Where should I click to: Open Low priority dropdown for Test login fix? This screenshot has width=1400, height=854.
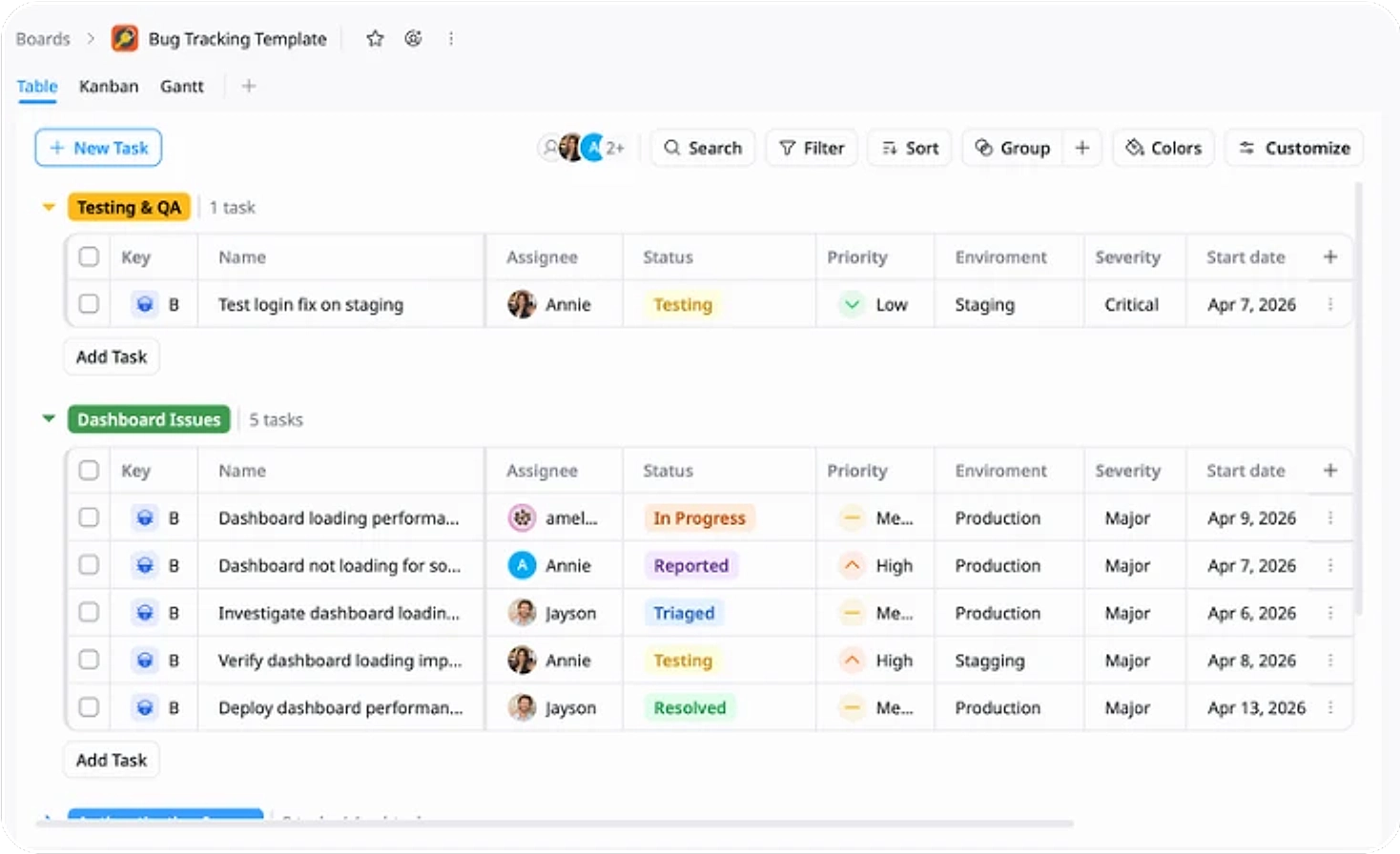(x=874, y=304)
